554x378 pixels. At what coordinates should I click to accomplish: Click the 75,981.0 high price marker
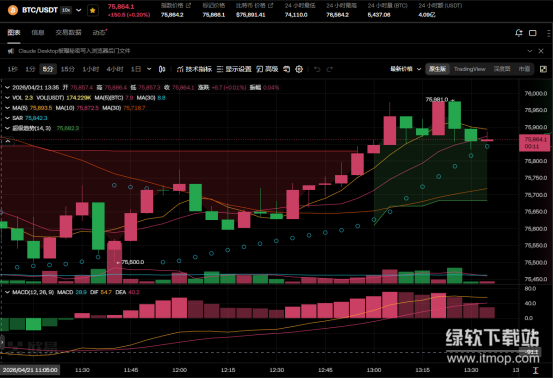click(x=437, y=100)
